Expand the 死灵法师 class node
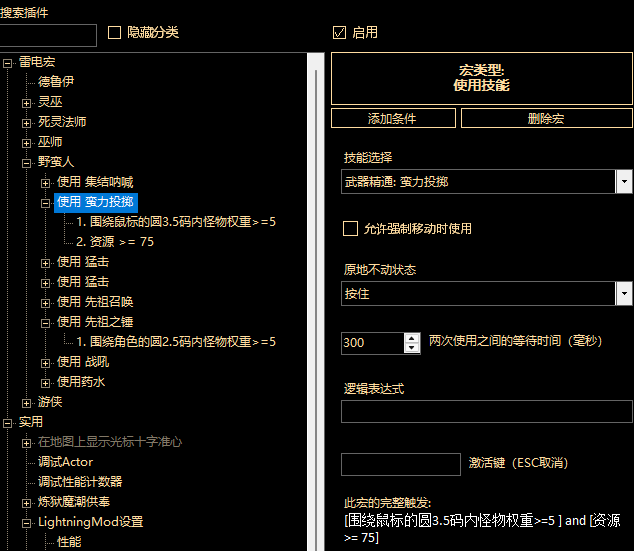 [x=27, y=122]
